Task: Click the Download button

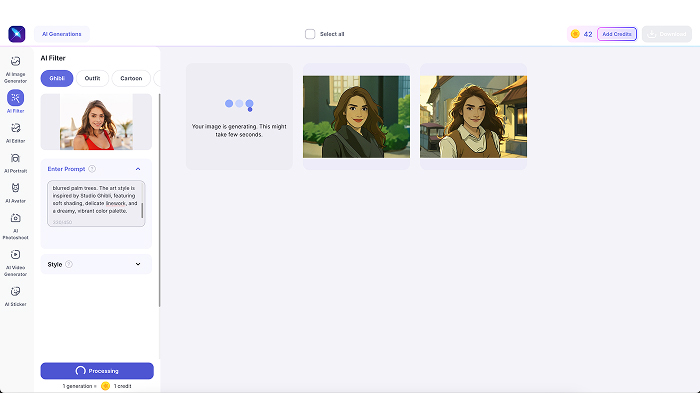Action: click(667, 34)
